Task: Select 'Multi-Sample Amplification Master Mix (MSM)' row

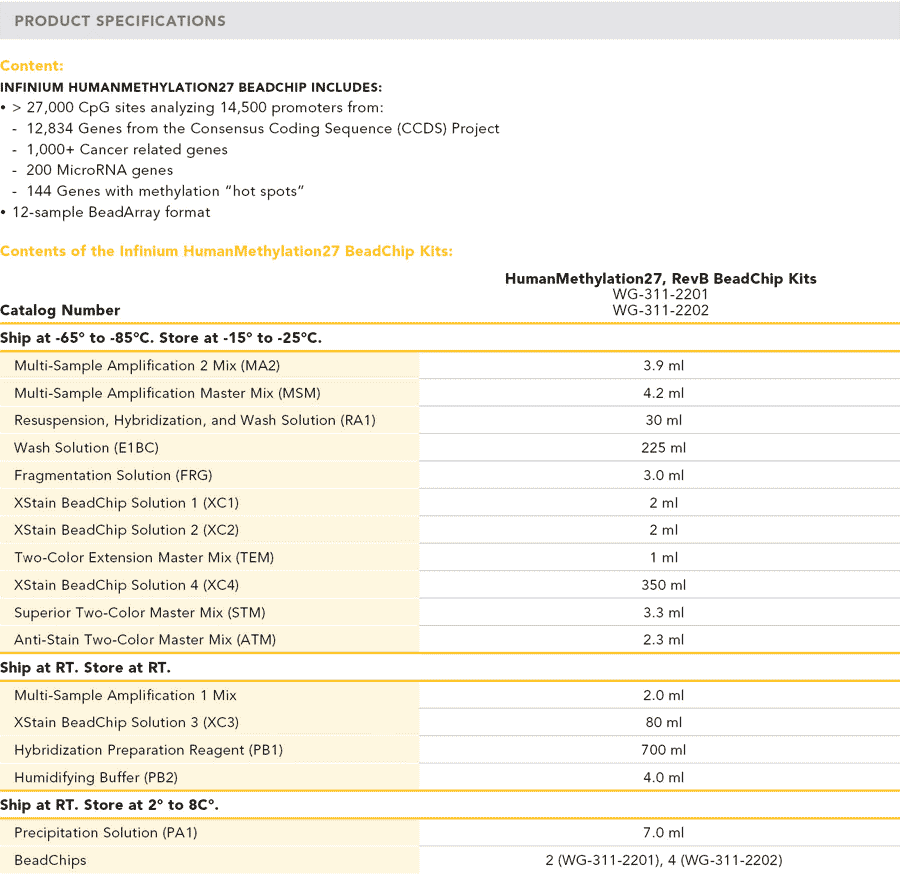Action: coord(450,393)
